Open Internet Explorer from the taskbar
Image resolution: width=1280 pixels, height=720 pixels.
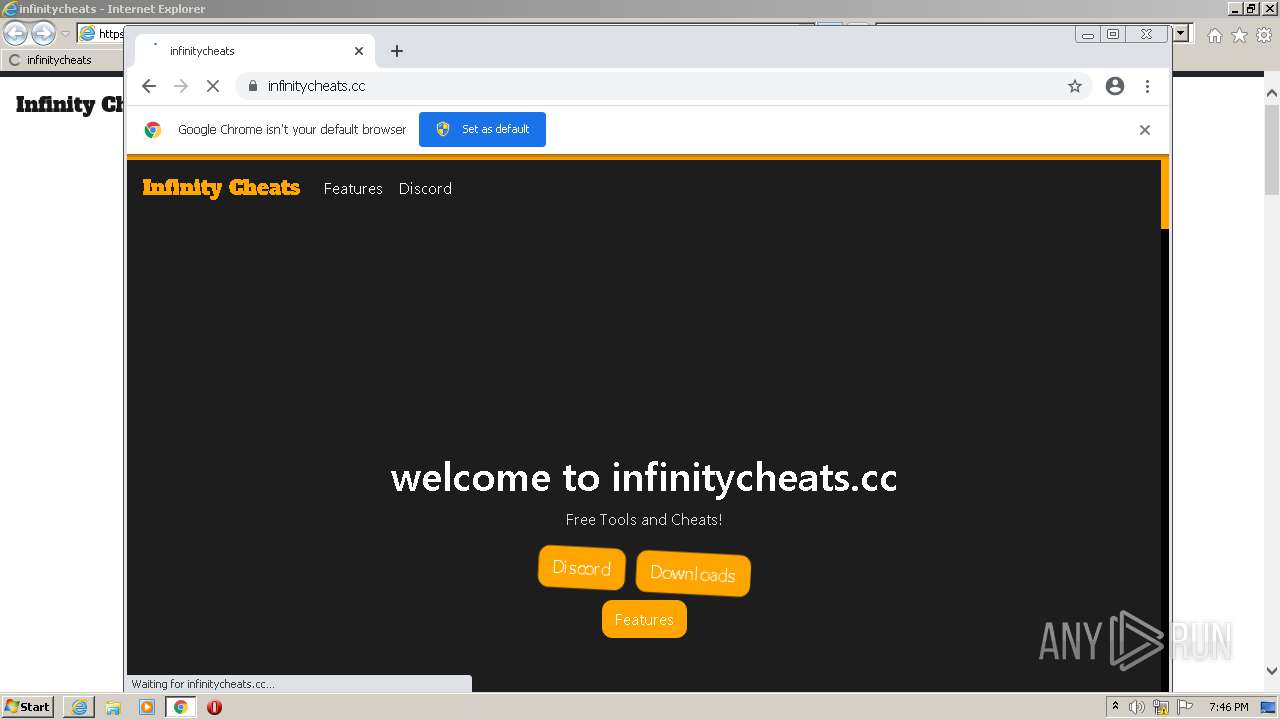79,707
